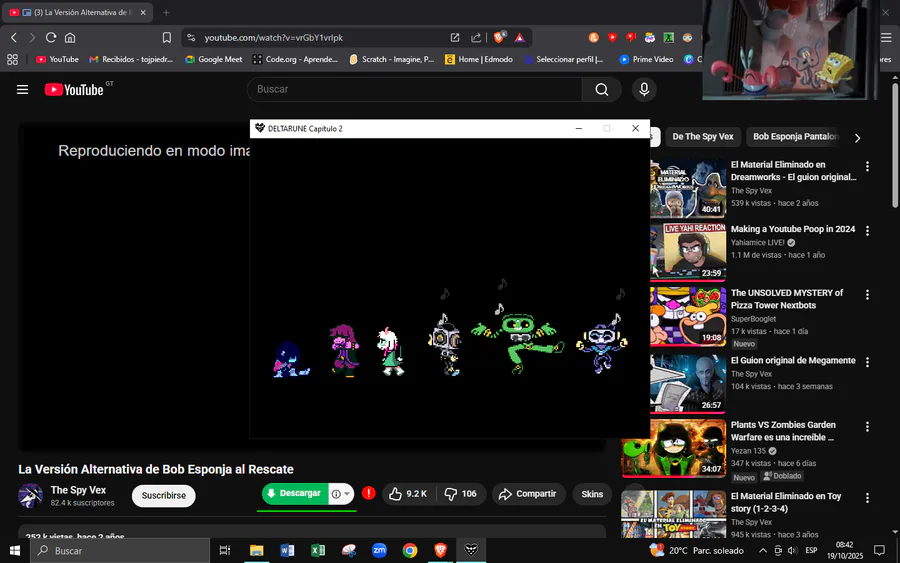The image size is (900, 563).
Task: Open the Prime Video bookmark
Action: pyautogui.click(x=646, y=59)
